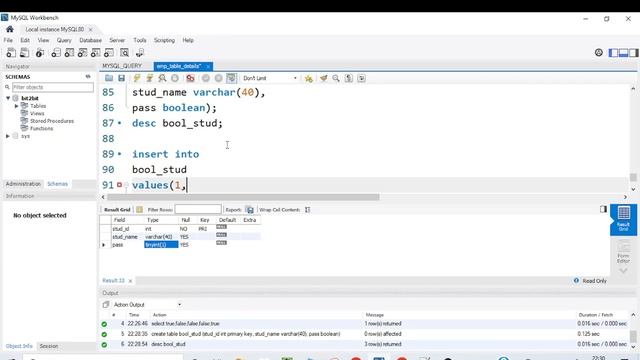The height and width of the screenshot is (360, 640).
Task: Click create new schema icon
Action: 56,53
